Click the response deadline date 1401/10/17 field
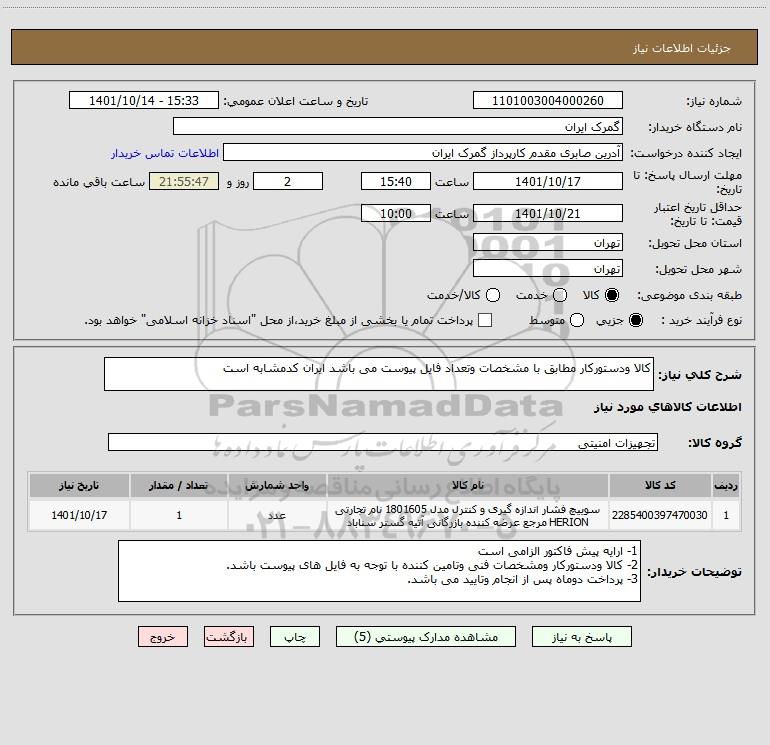This screenshot has height=745, width=770. click(548, 181)
